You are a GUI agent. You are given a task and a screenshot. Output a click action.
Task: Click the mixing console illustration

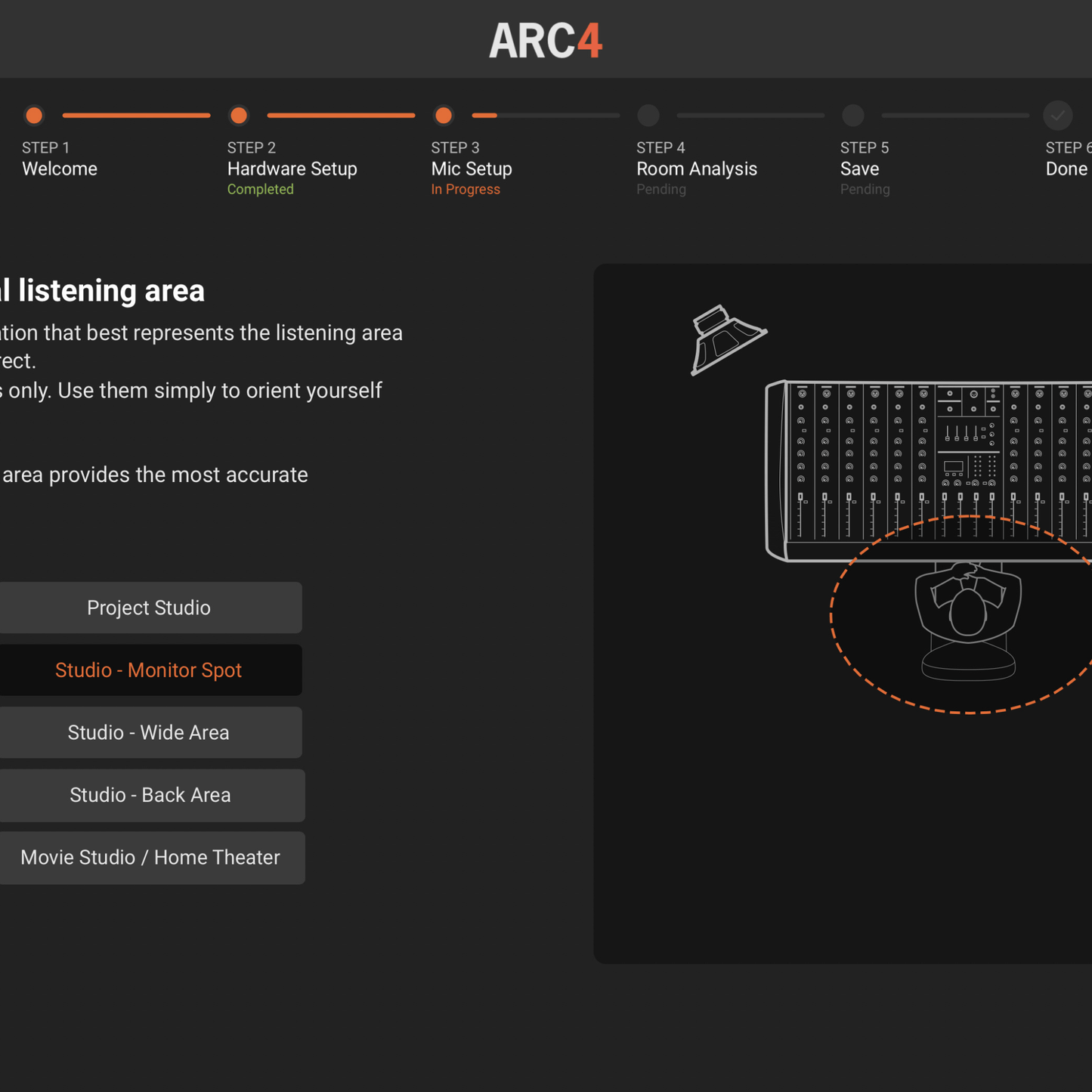tap(929, 471)
